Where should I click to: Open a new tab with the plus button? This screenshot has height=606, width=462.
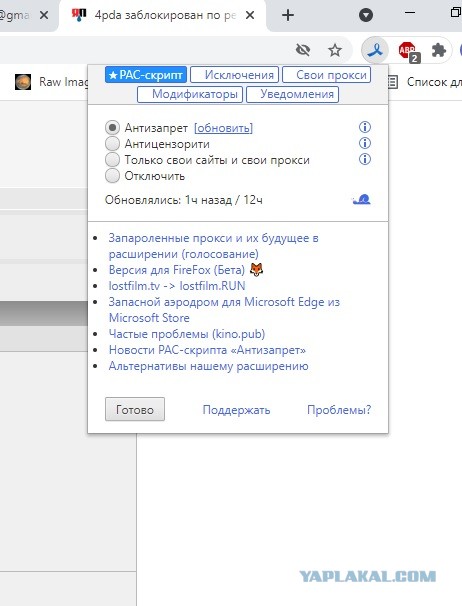coord(288,15)
